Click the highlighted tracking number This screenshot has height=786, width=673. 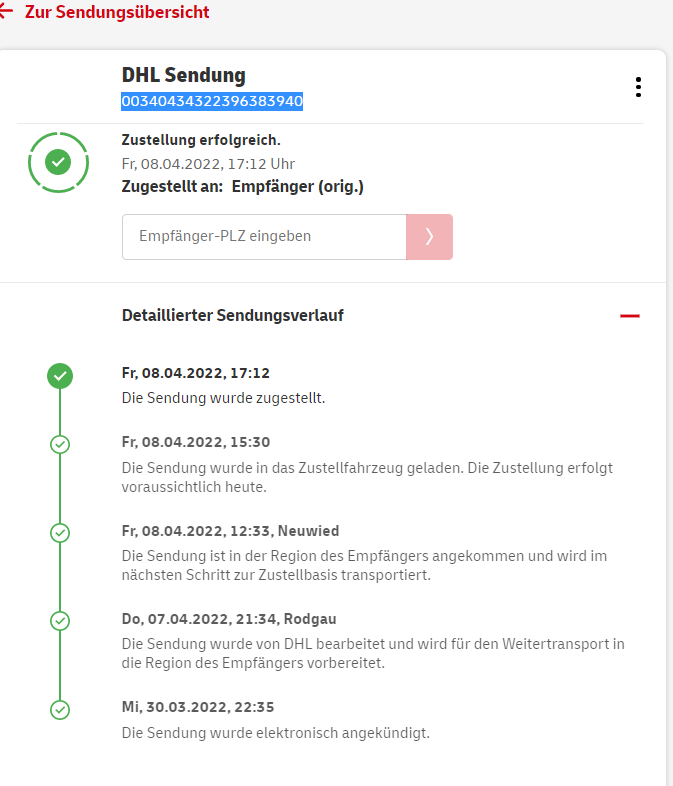coord(212,101)
